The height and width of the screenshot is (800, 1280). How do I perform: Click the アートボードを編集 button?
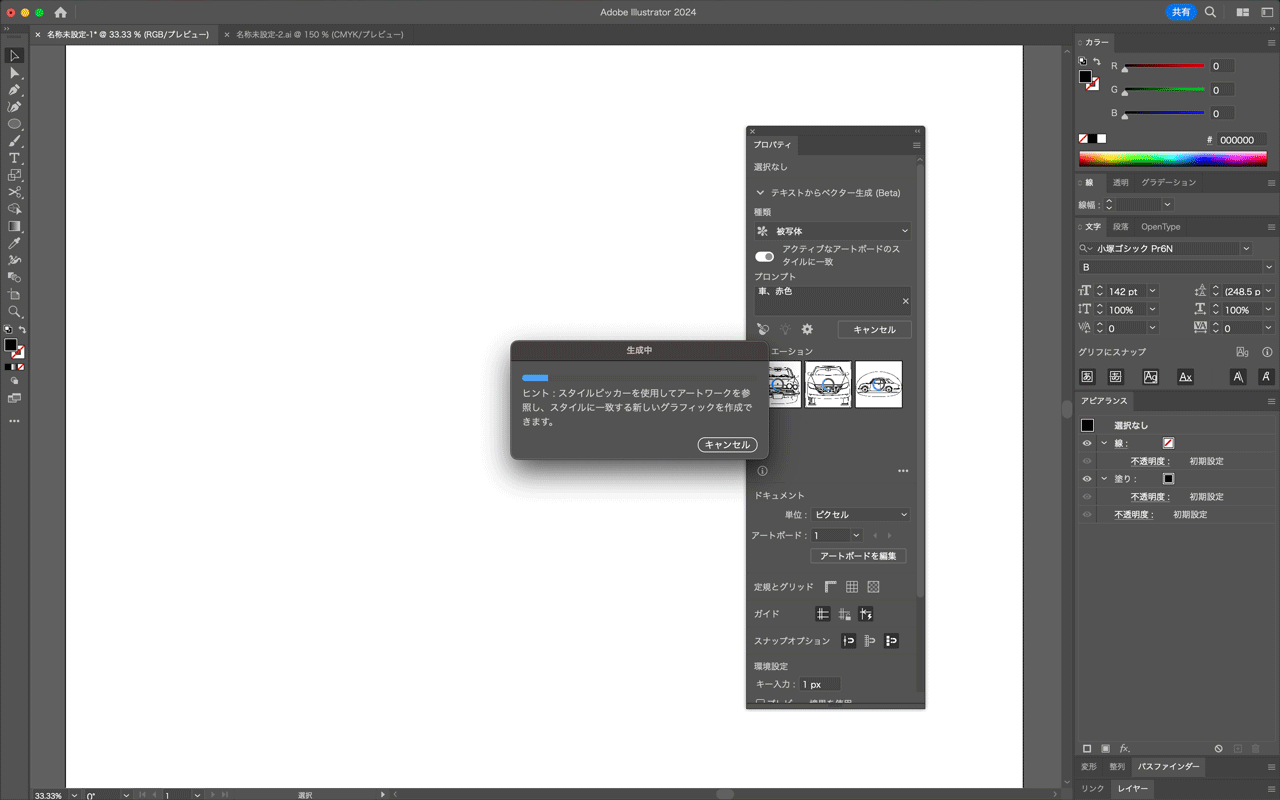point(858,556)
